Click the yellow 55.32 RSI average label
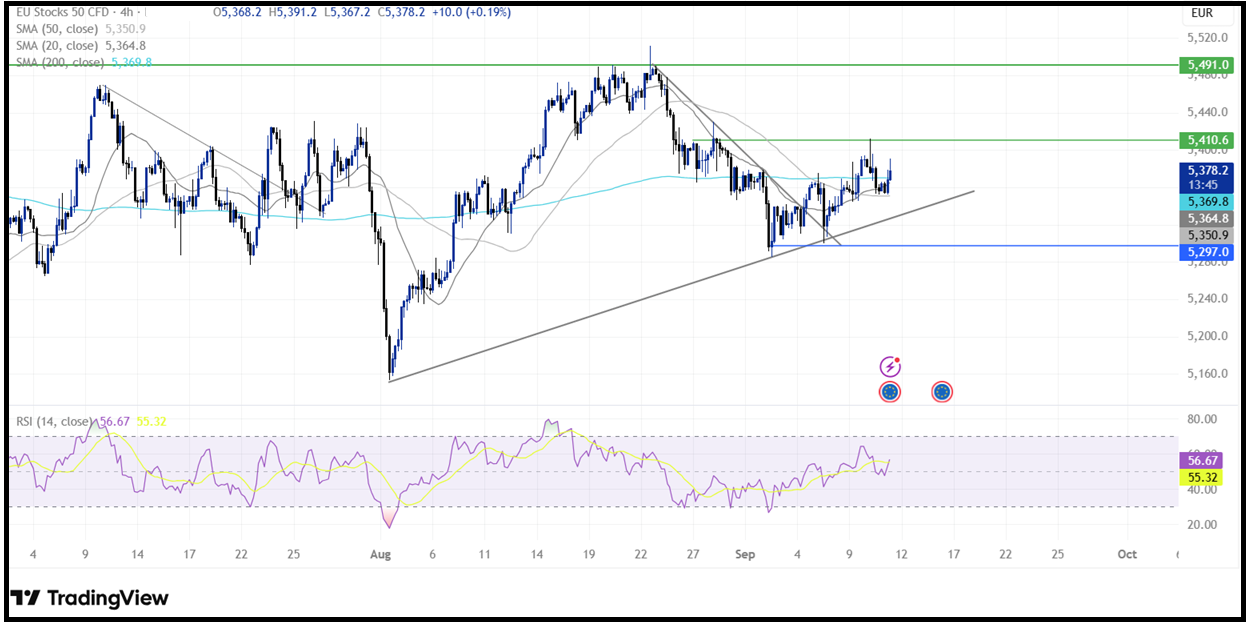The width and height of the screenshot is (1249, 628). [1200, 478]
